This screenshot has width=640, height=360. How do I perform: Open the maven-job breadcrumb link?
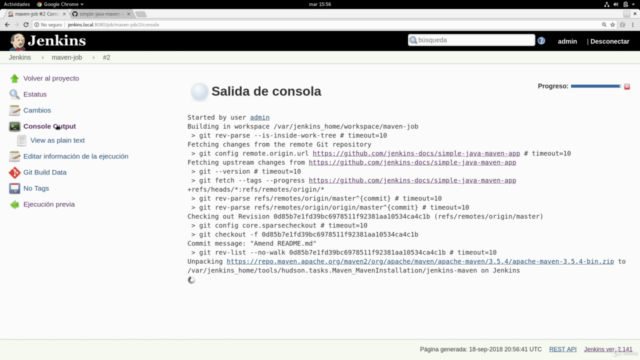(x=67, y=58)
